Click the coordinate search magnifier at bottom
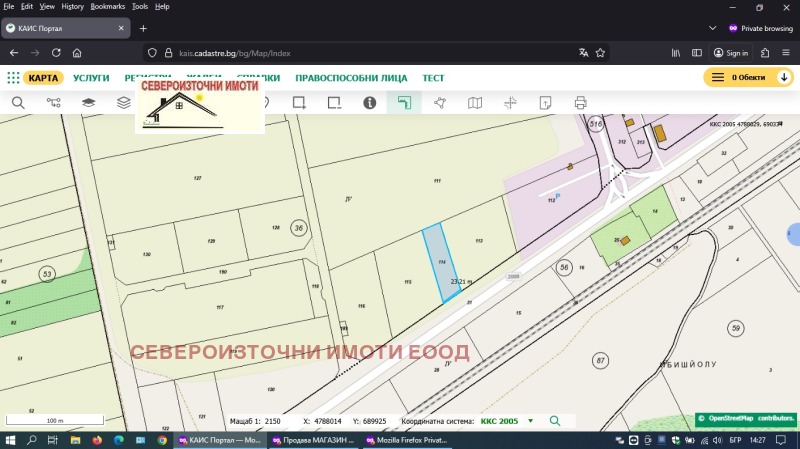This screenshot has height=449, width=800. [x=554, y=421]
